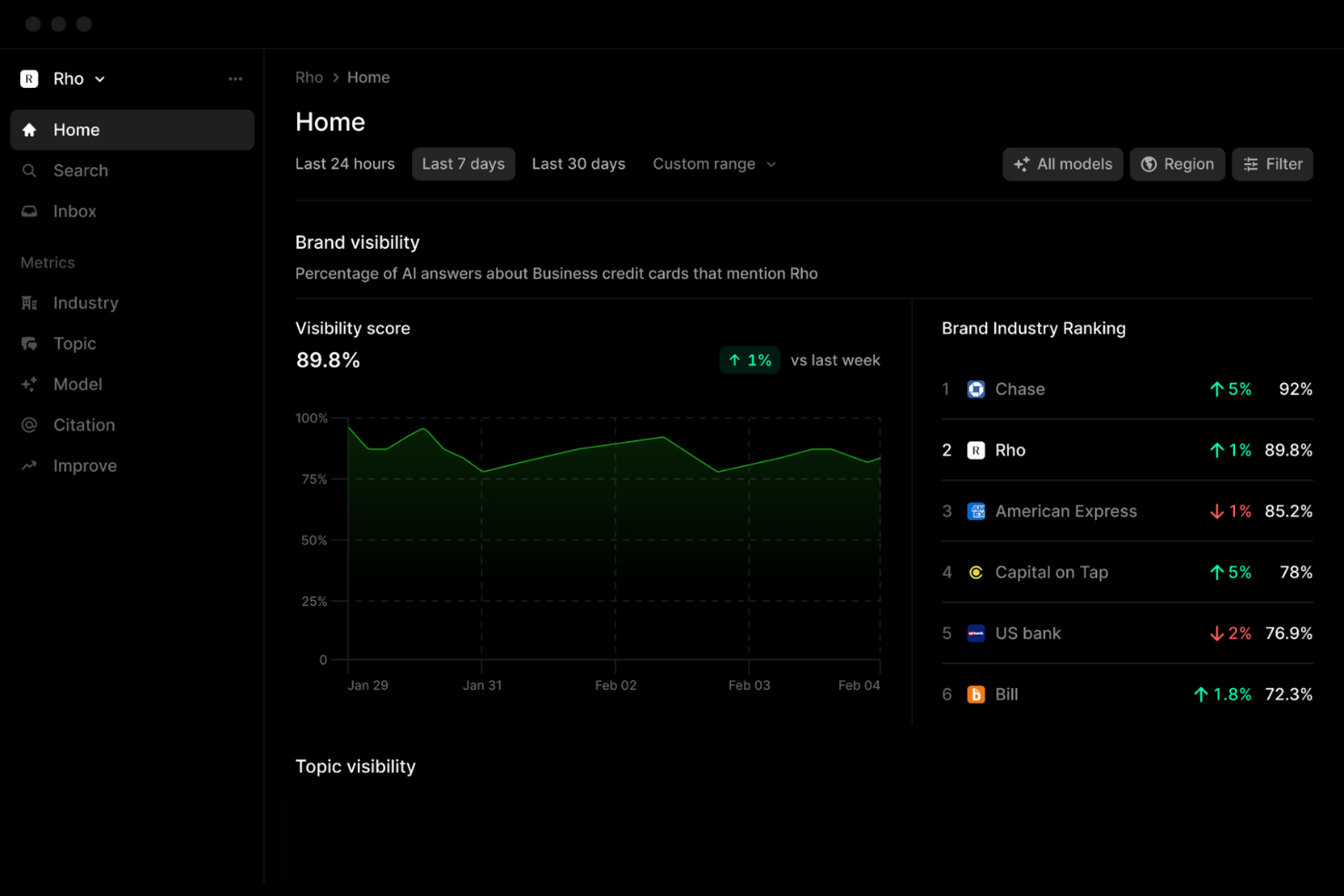Switch to the Last 24 hours tab
The height and width of the screenshot is (896, 1344).
tap(344, 163)
